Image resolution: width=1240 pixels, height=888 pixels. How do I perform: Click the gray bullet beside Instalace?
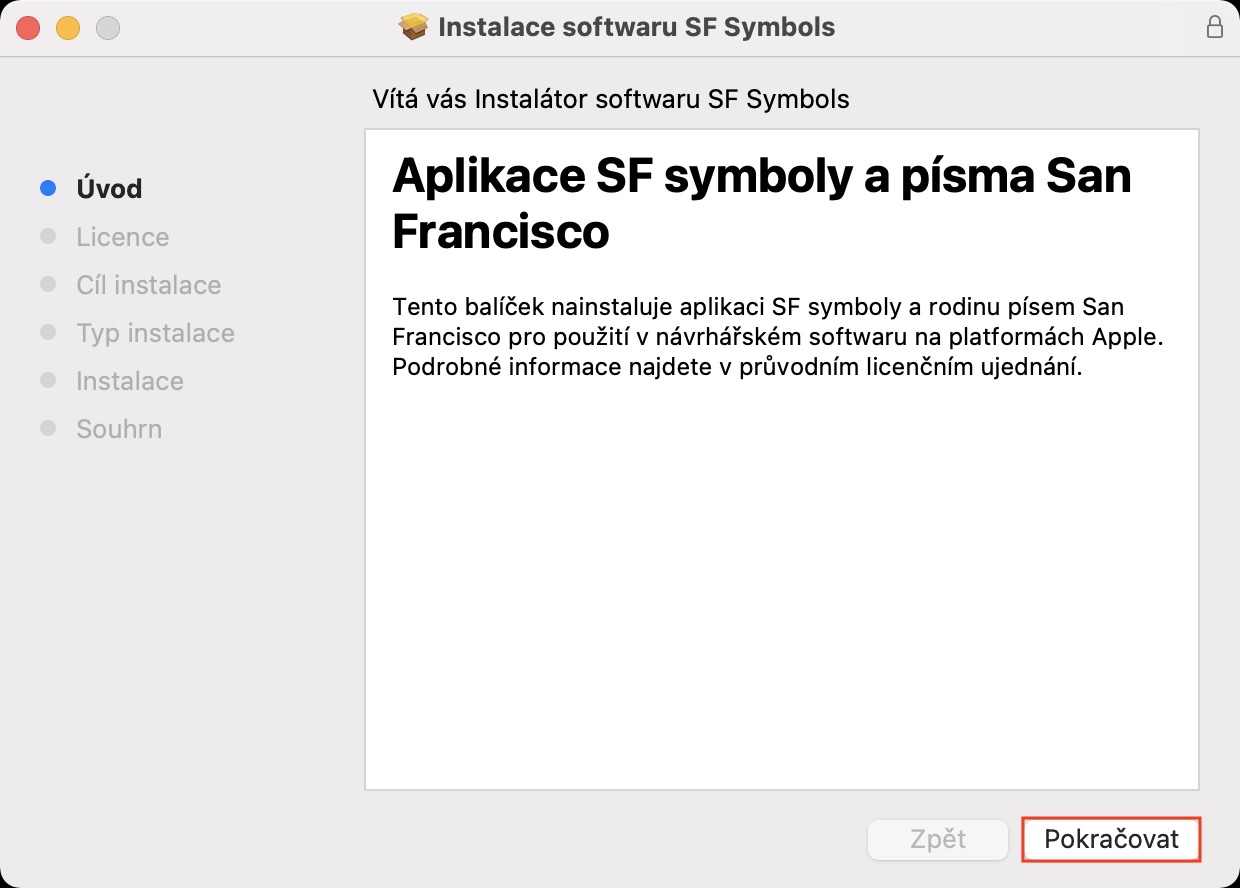(x=48, y=380)
